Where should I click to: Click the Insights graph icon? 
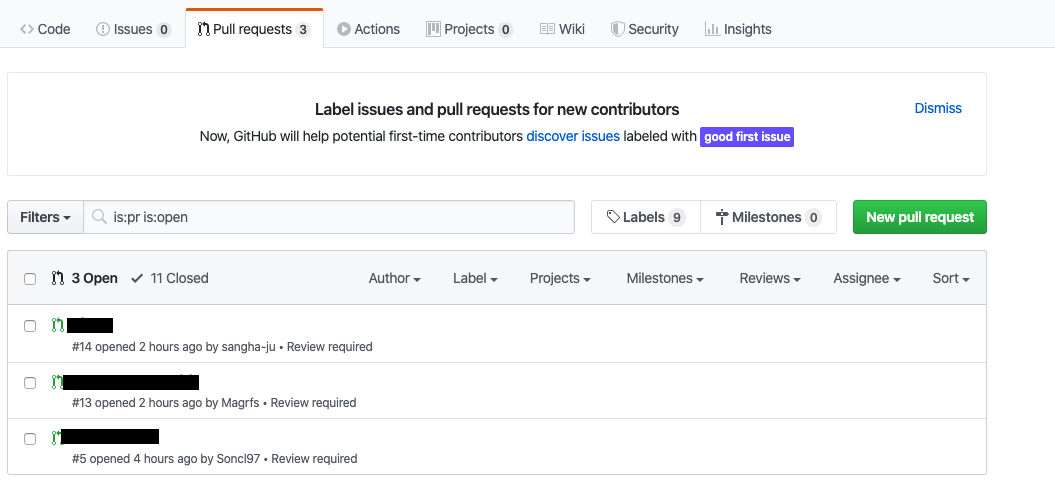click(713, 29)
